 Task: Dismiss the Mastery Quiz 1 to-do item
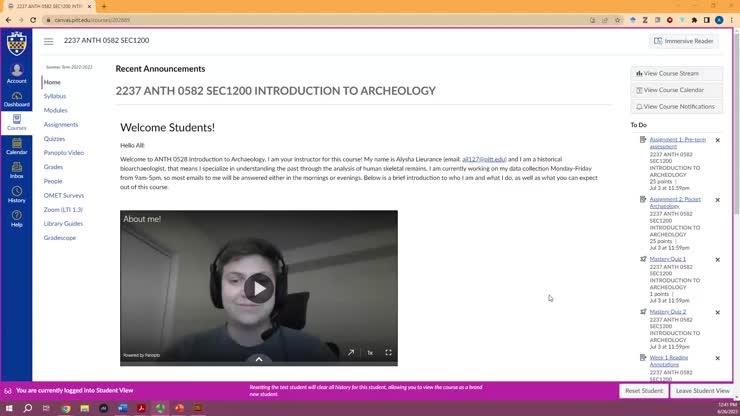(717, 260)
